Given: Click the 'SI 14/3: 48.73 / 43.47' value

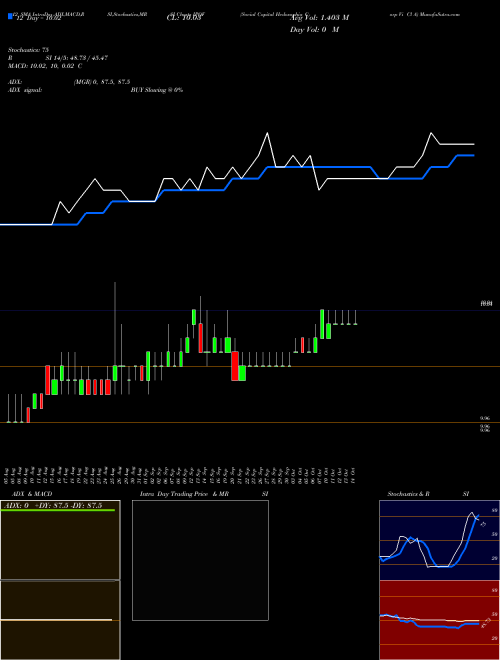Looking at the screenshot, I should 77,58.
